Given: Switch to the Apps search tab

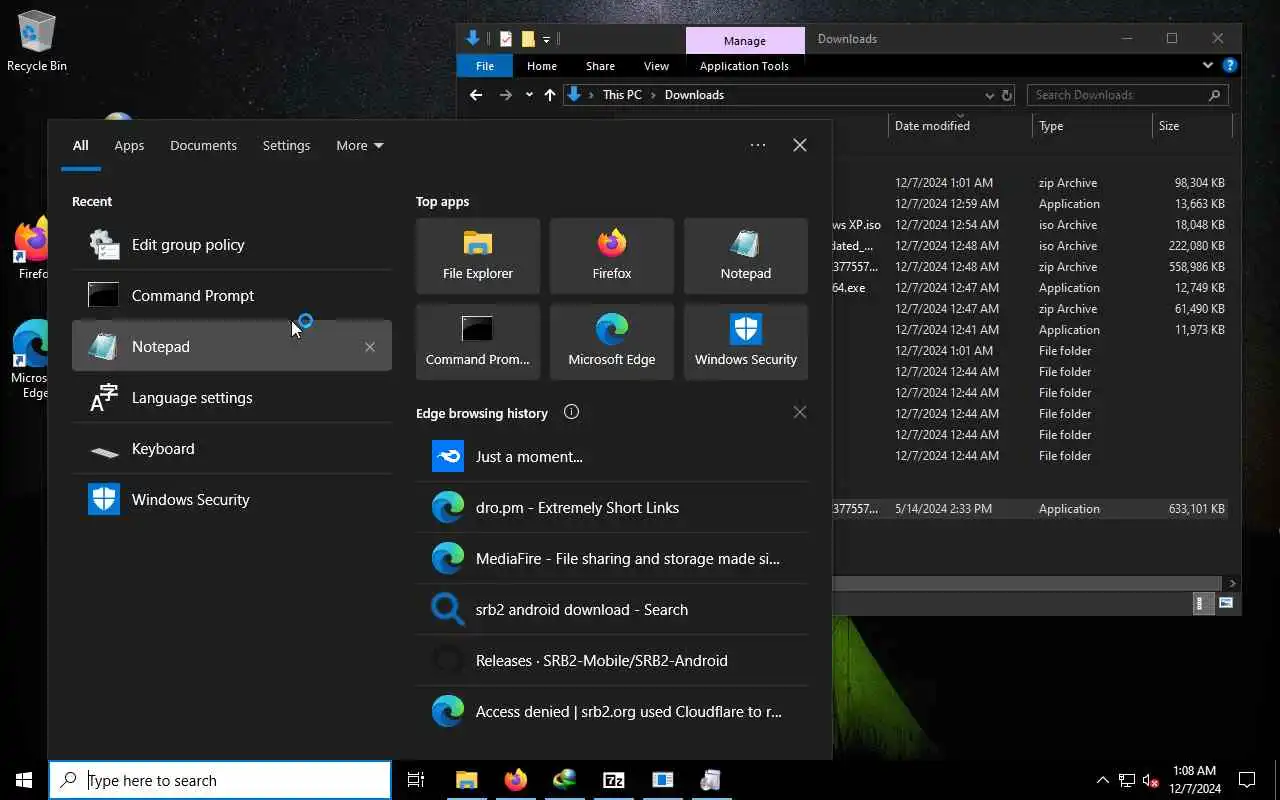Looking at the screenshot, I should pyautogui.click(x=129, y=145).
